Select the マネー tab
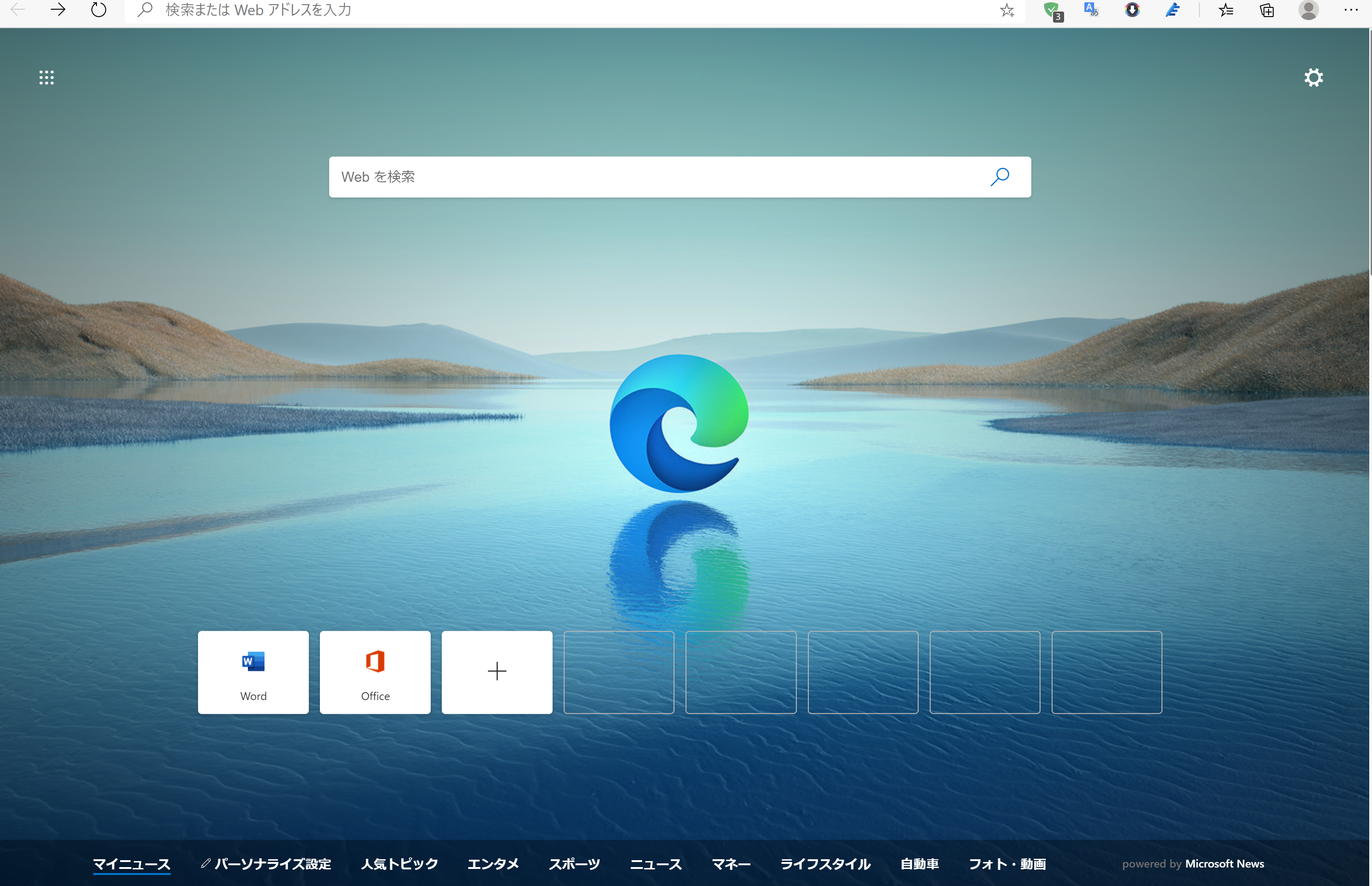The width and height of the screenshot is (1372, 886). point(731,863)
